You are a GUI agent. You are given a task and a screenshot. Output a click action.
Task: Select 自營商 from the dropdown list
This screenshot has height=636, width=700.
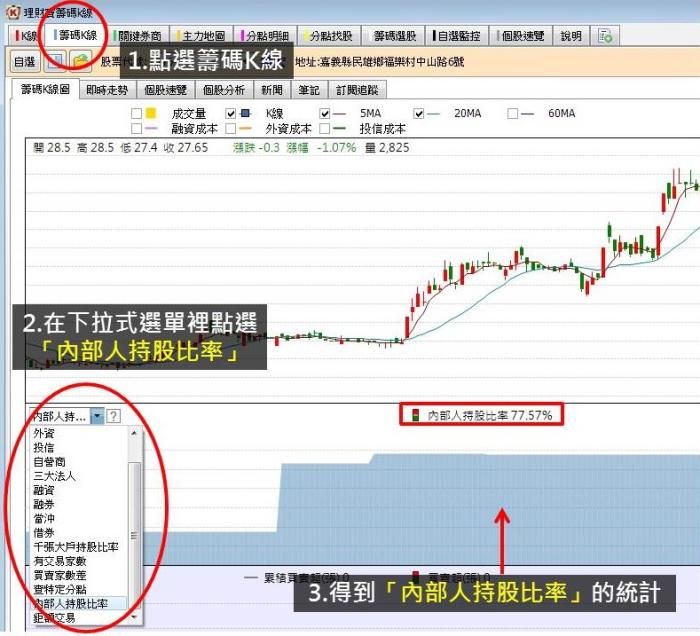(x=49, y=461)
